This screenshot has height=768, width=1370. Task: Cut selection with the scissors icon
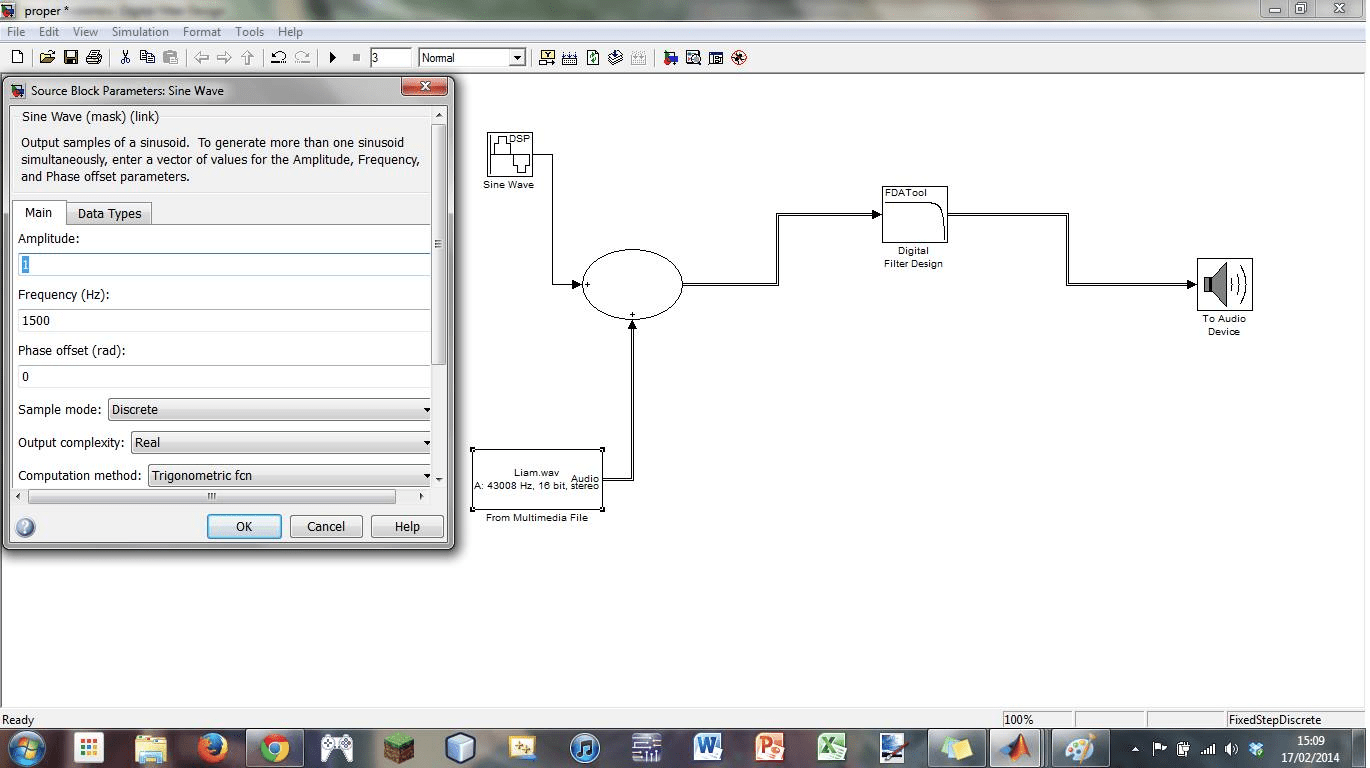[125, 58]
